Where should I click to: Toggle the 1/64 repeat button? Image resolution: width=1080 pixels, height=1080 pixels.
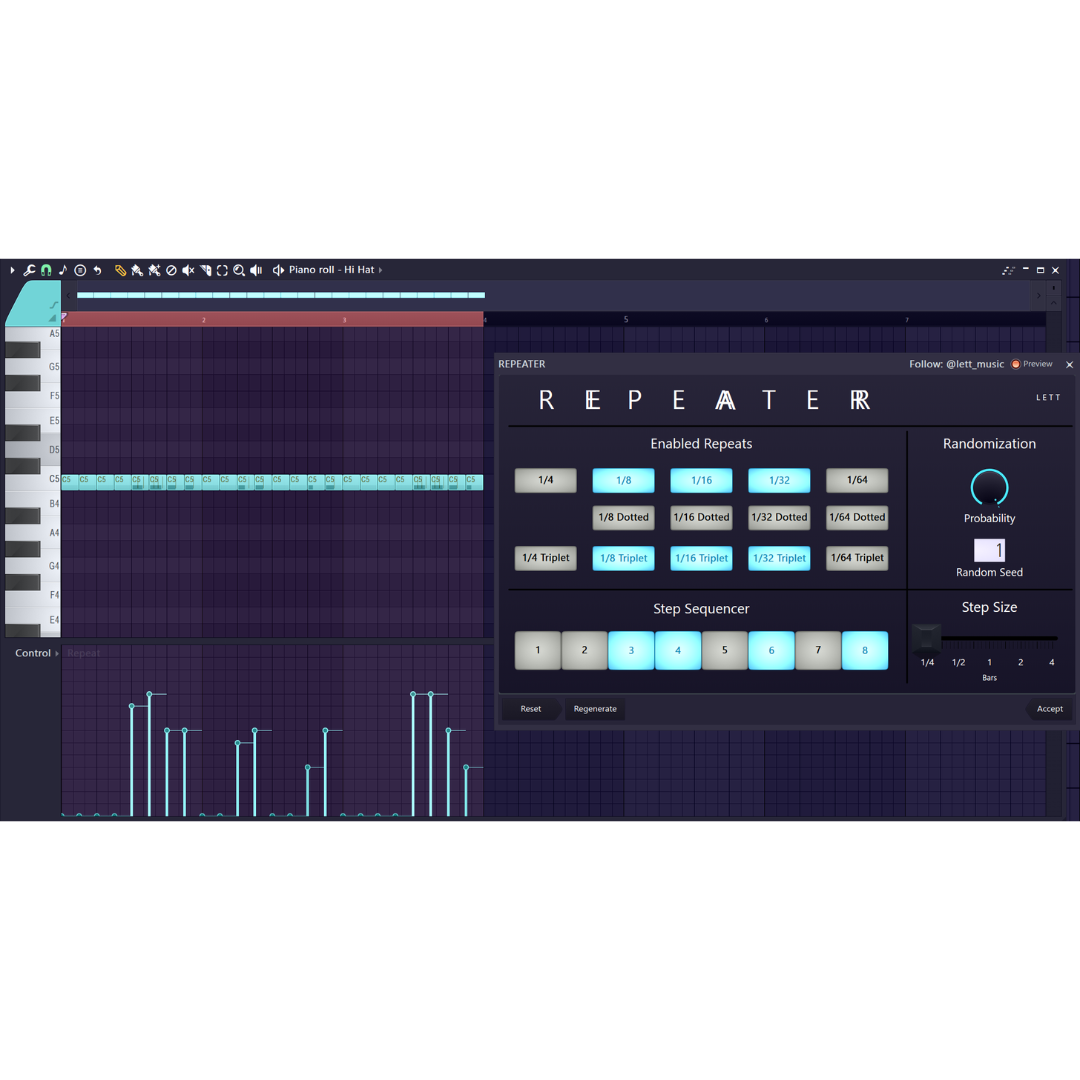click(857, 480)
